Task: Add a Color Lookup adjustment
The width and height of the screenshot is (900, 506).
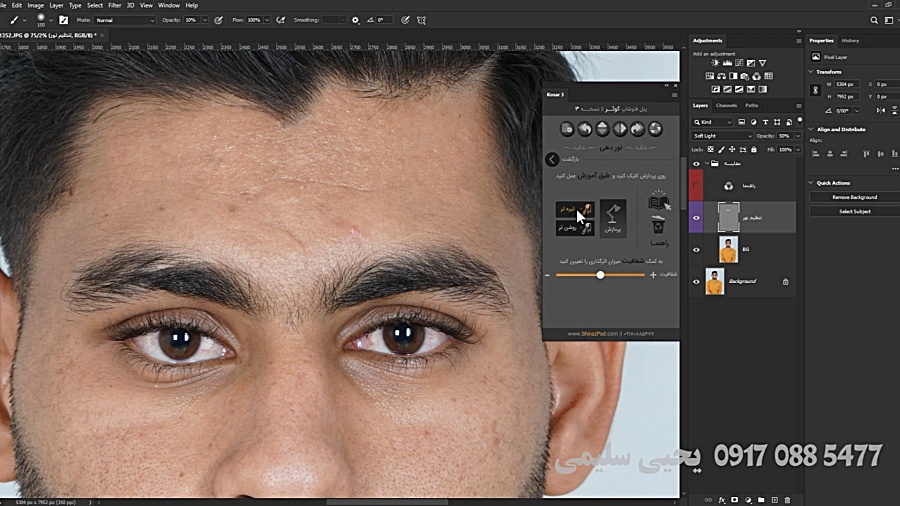Action: click(769, 76)
